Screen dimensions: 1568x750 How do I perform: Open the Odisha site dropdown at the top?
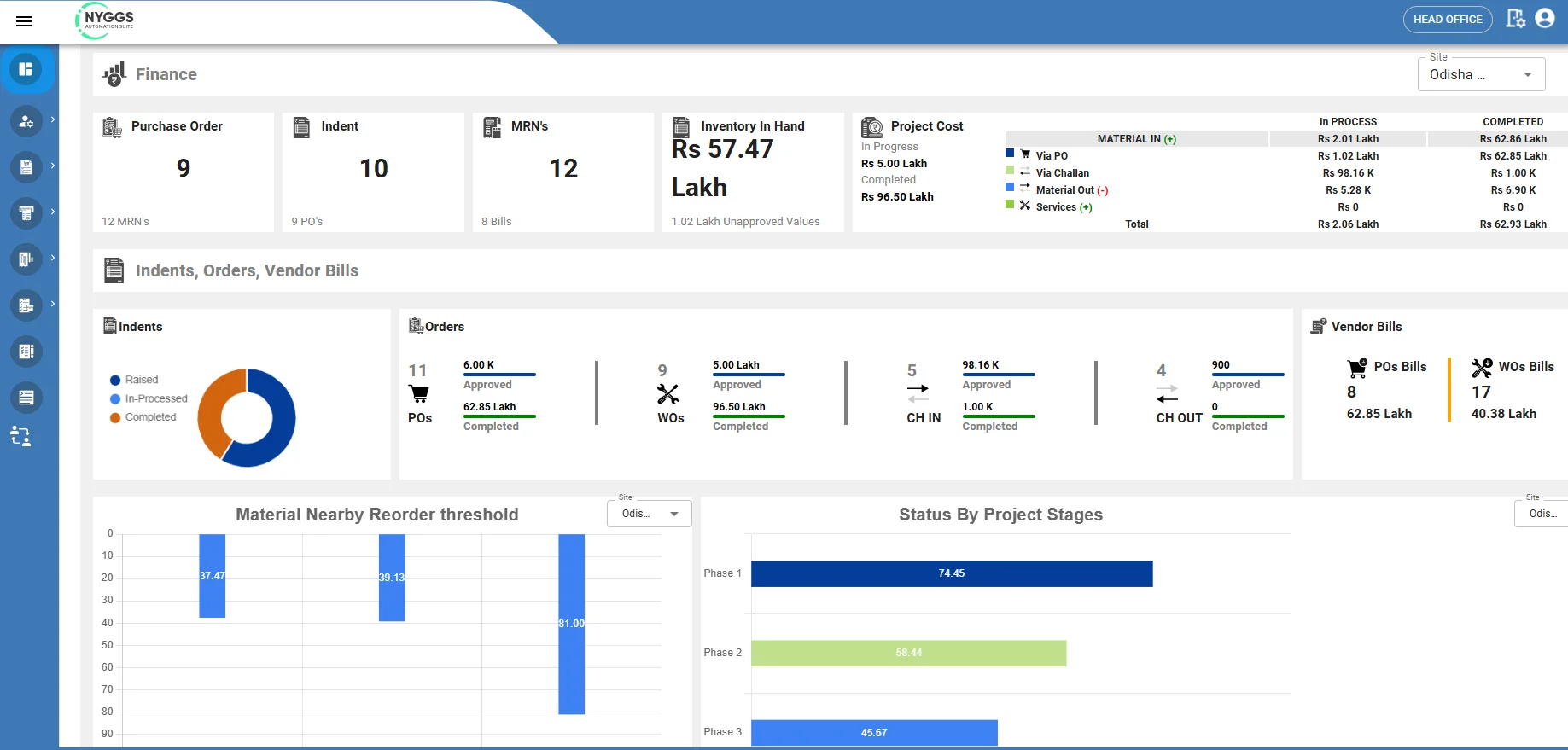point(1481,74)
